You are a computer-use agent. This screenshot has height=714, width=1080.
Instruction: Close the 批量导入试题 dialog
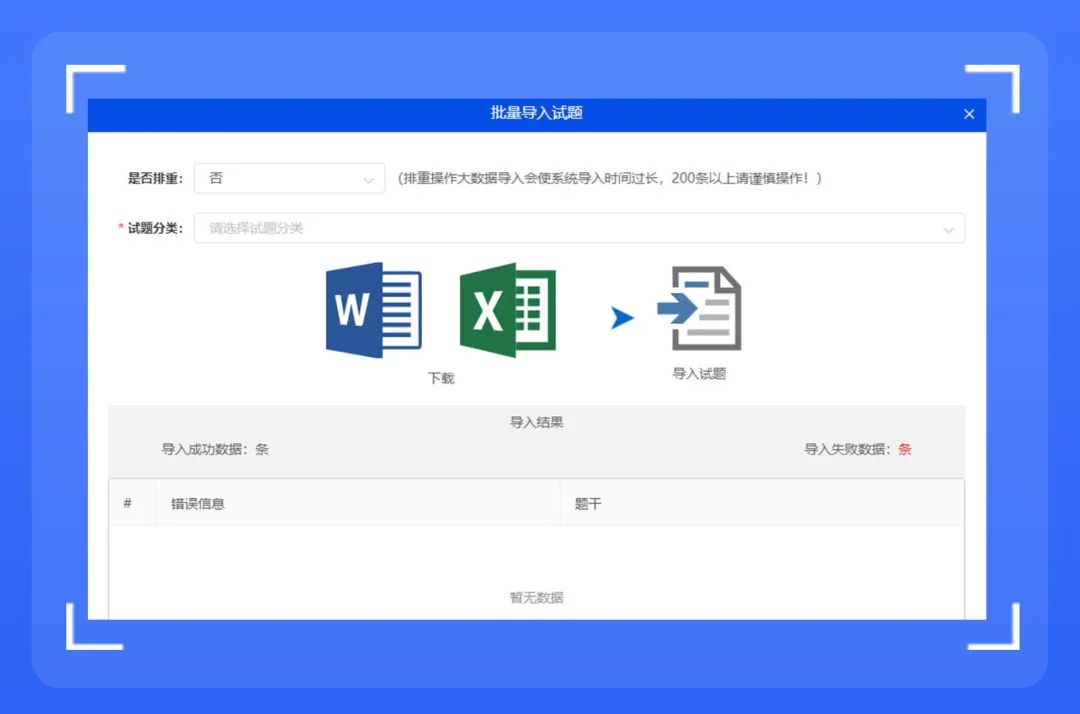coord(969,114)
